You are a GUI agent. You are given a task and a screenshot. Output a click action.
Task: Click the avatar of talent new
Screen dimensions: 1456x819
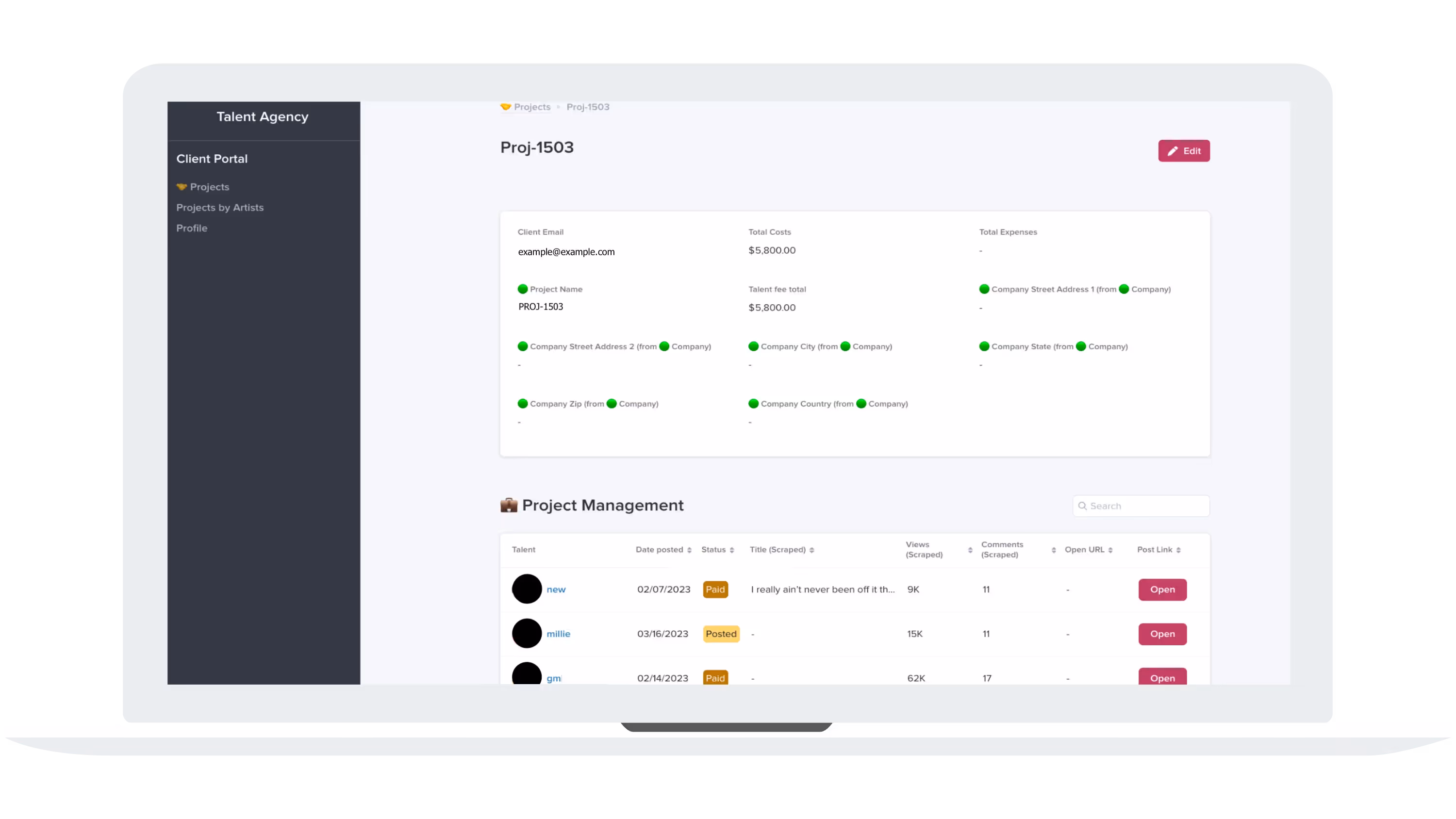click(x=526, y=589)
